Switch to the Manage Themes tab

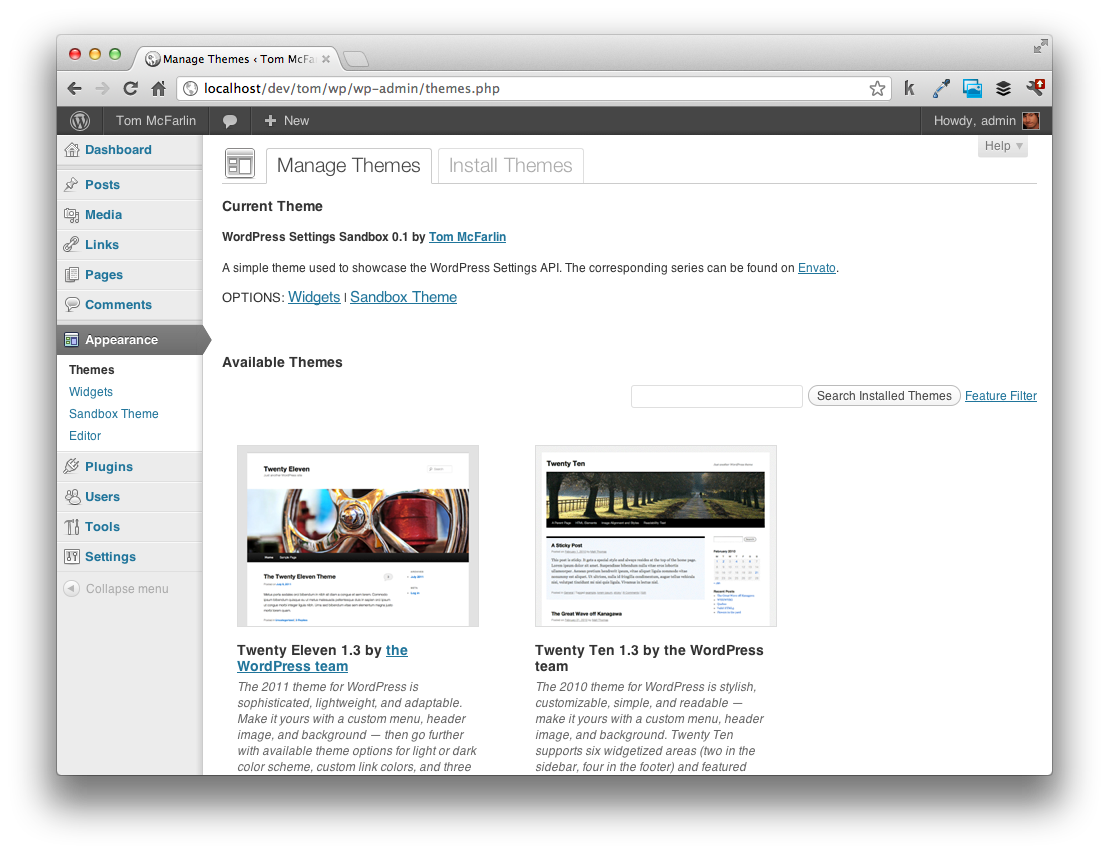[349, 166]
